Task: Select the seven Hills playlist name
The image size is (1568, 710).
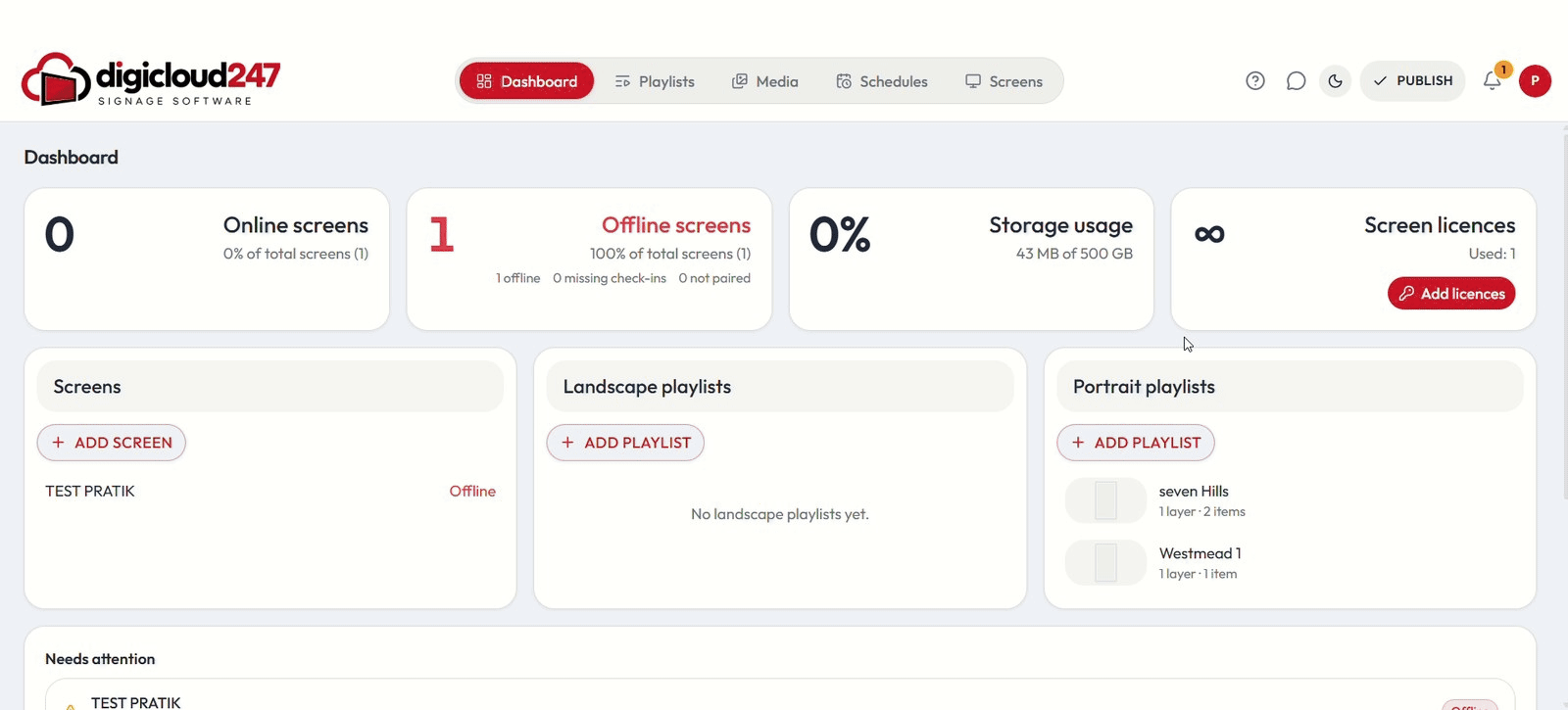Action: tap(1194, 492)
